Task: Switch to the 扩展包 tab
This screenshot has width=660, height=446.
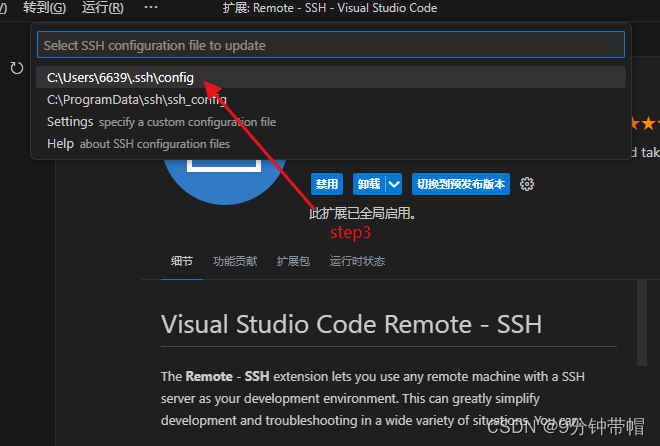Action: [x=293, y=261]
